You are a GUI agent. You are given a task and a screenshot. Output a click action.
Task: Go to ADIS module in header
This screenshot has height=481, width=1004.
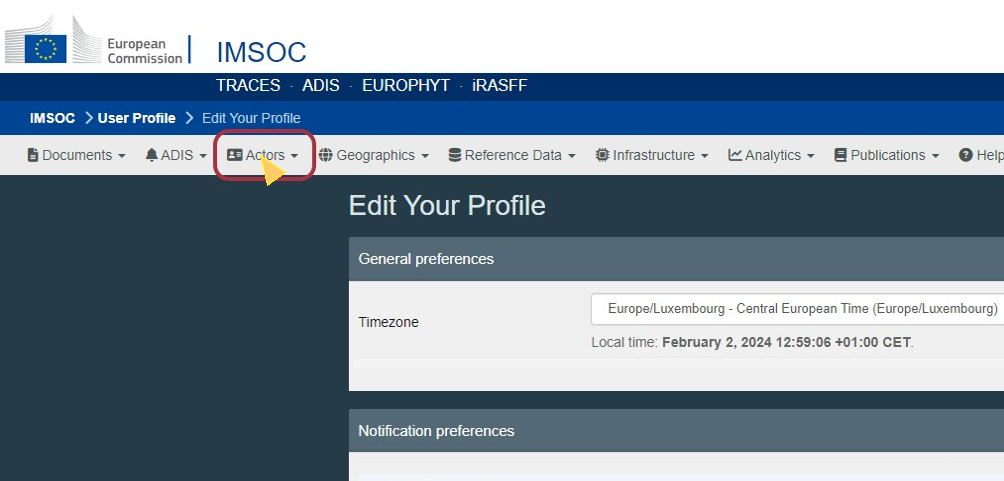click(321, 86)
